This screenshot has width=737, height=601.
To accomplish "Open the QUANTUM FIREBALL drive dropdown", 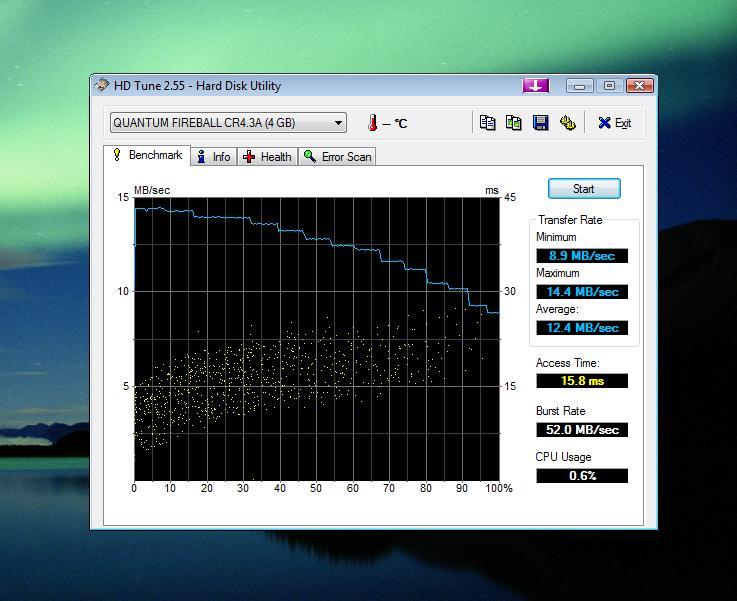I will pos(228,123).
